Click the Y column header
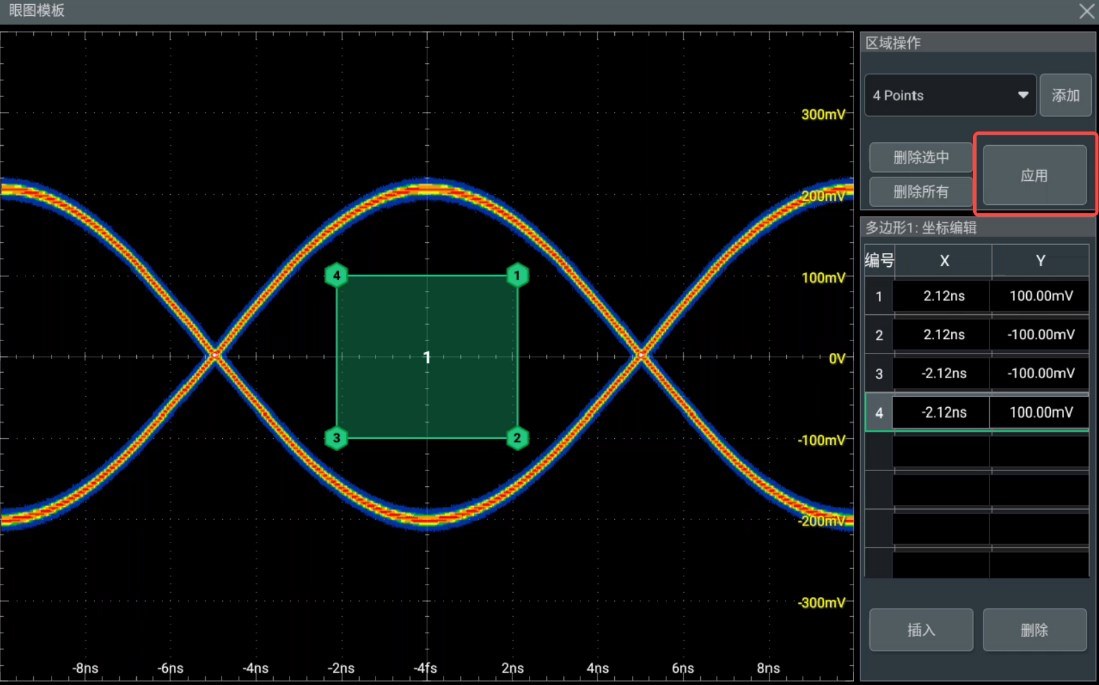Image resolution: width=1099 pixels, height=685 pixels. (x=1040, y=261)
